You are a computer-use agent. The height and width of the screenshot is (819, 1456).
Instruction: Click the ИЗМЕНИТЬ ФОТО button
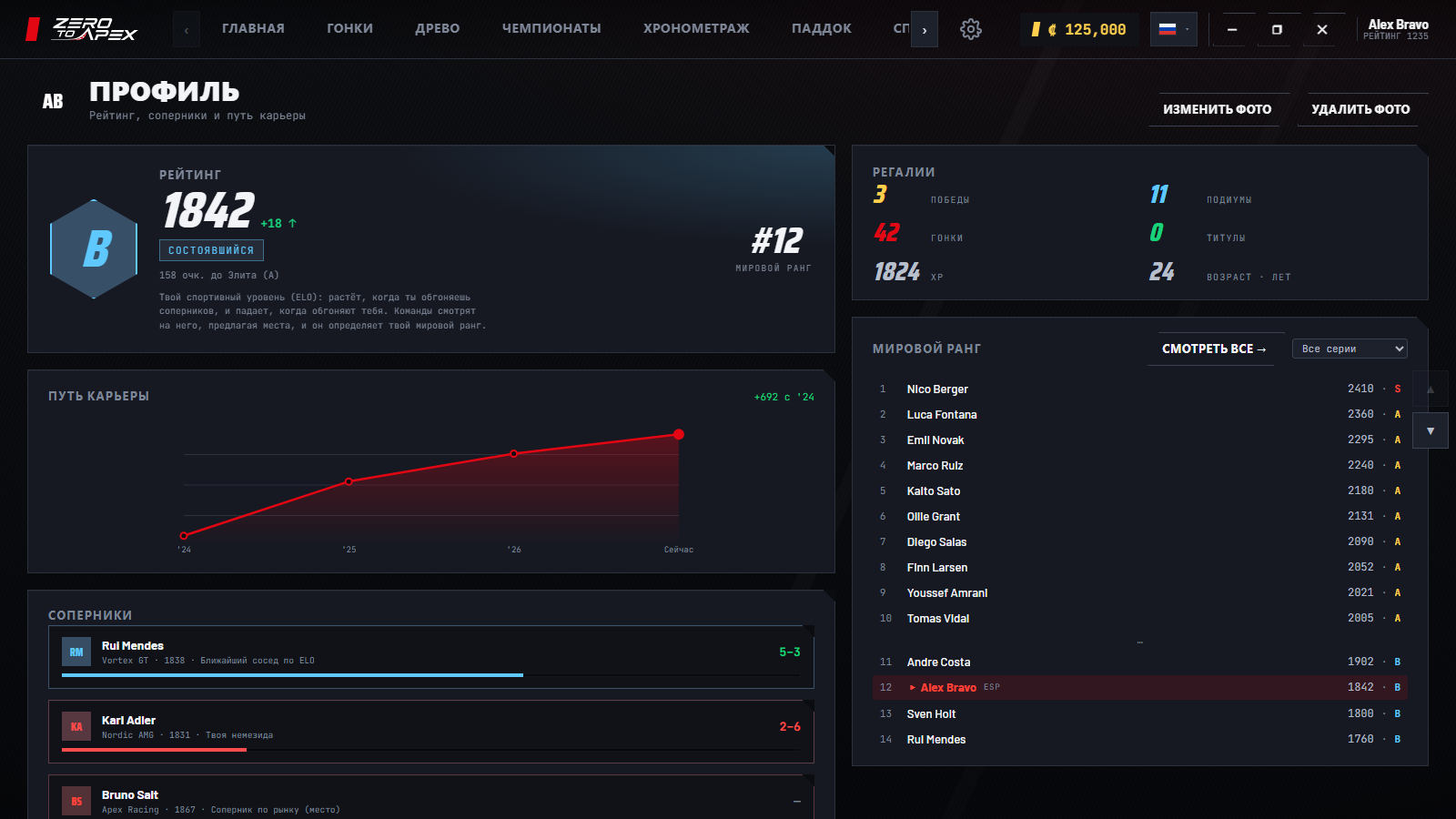tap(1218, 109)
